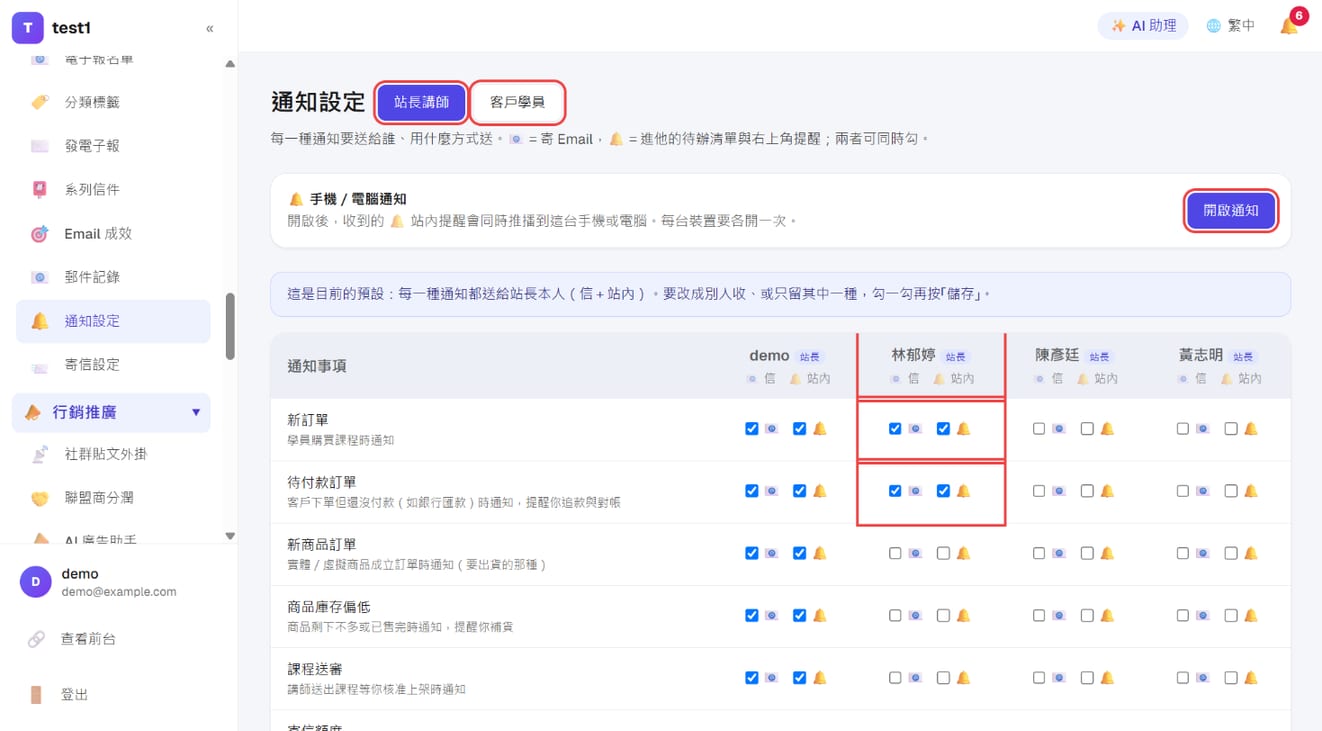Uncheck demo 站內 checkbox for 商品庫存偏低
Viewport: 1322px width, 731px height.
(799, 616)
